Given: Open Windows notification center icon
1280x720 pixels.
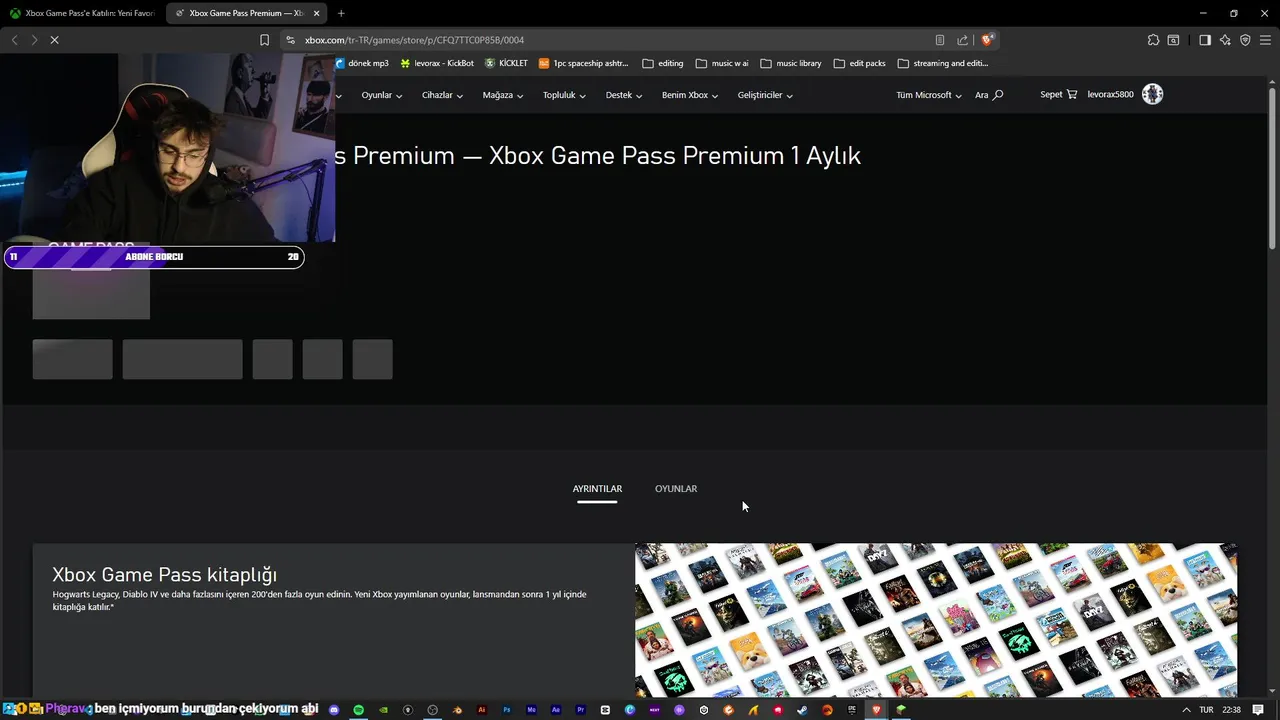Looking at the screenshot, I should coord(1258,710).
